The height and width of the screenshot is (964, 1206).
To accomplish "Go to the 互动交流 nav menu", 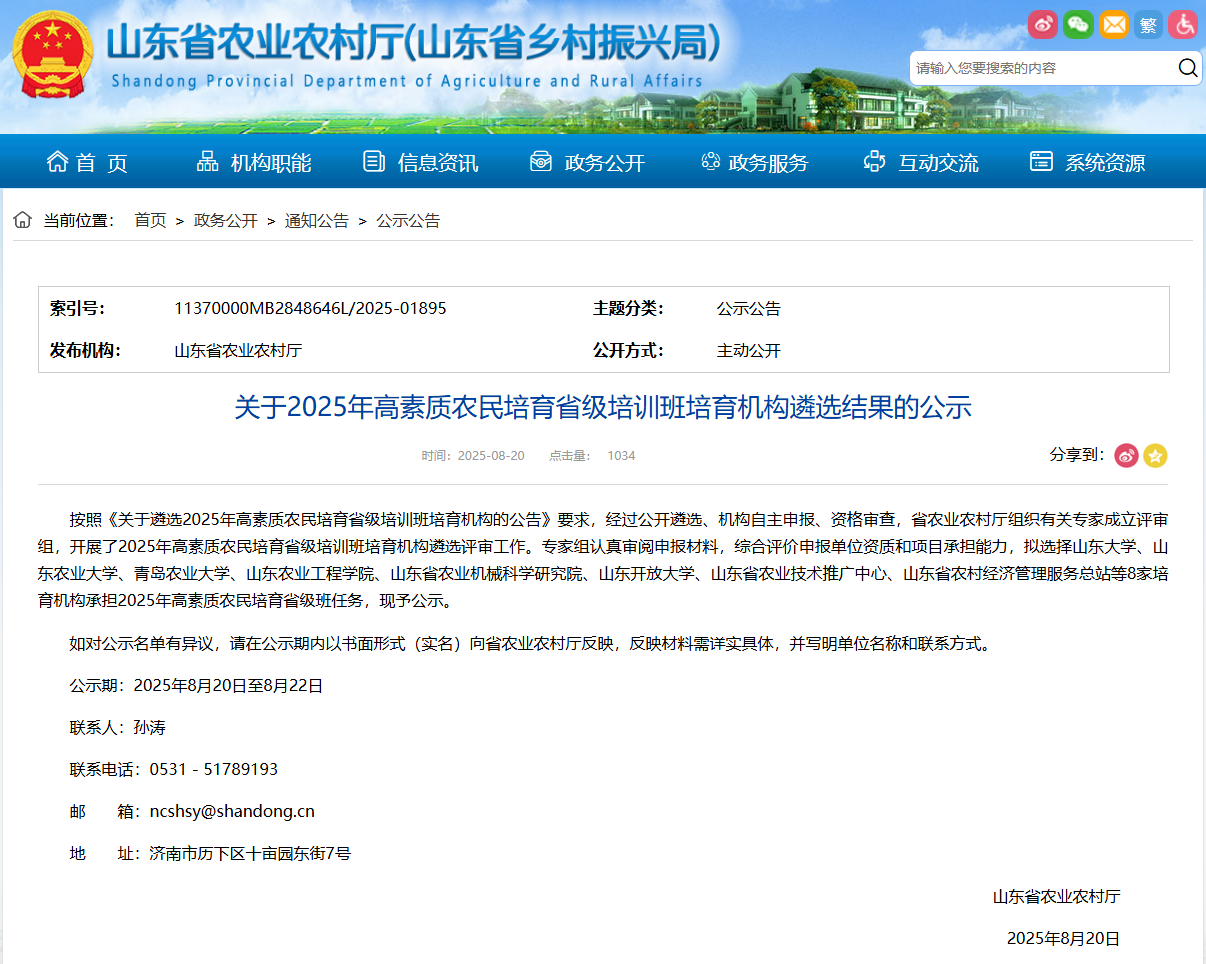I will click(938, 163).
